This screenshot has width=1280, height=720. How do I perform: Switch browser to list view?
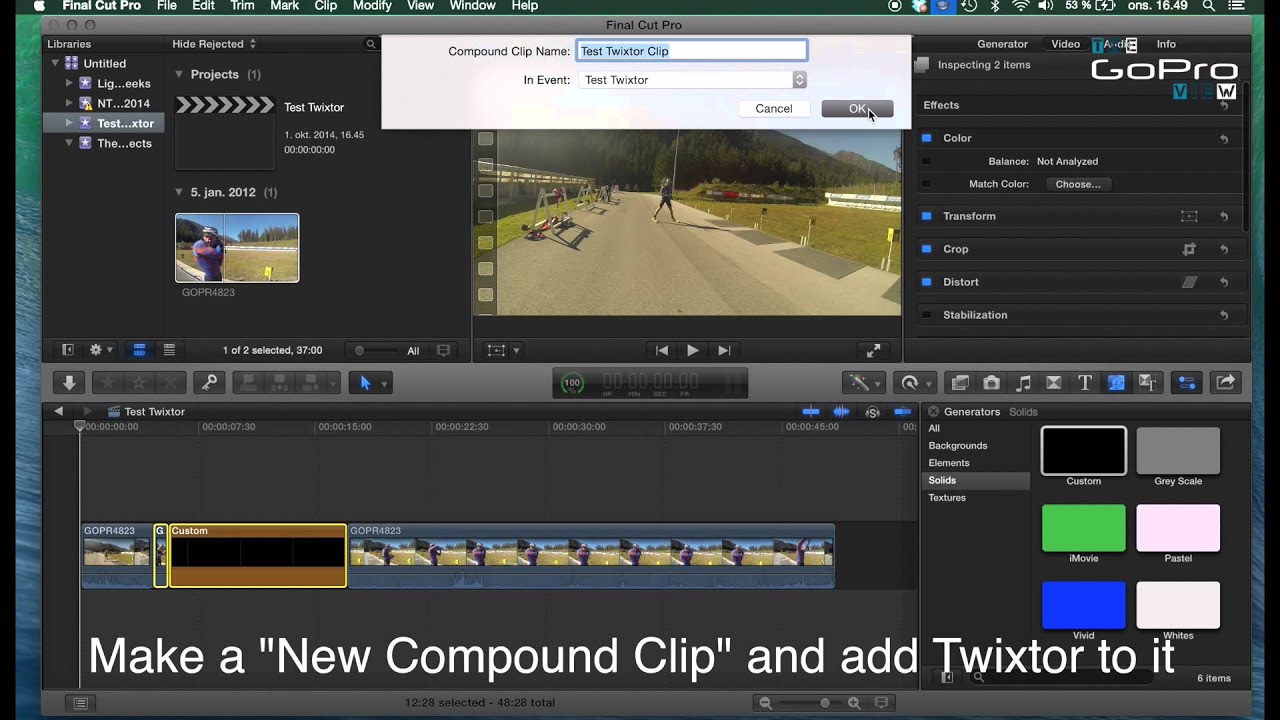169,350
